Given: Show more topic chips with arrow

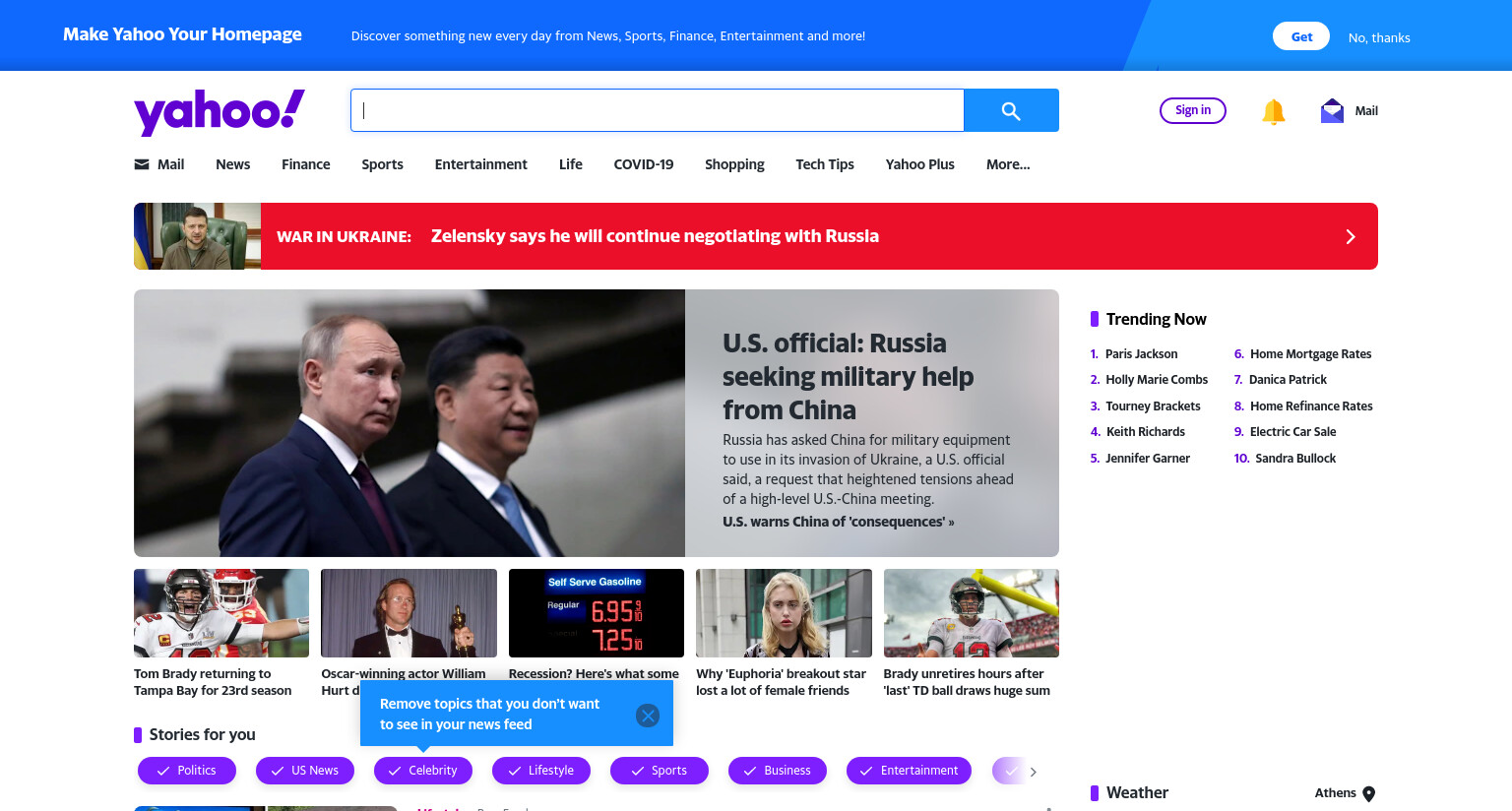Looking at the screenshot, I should [x=1033, y=772].
